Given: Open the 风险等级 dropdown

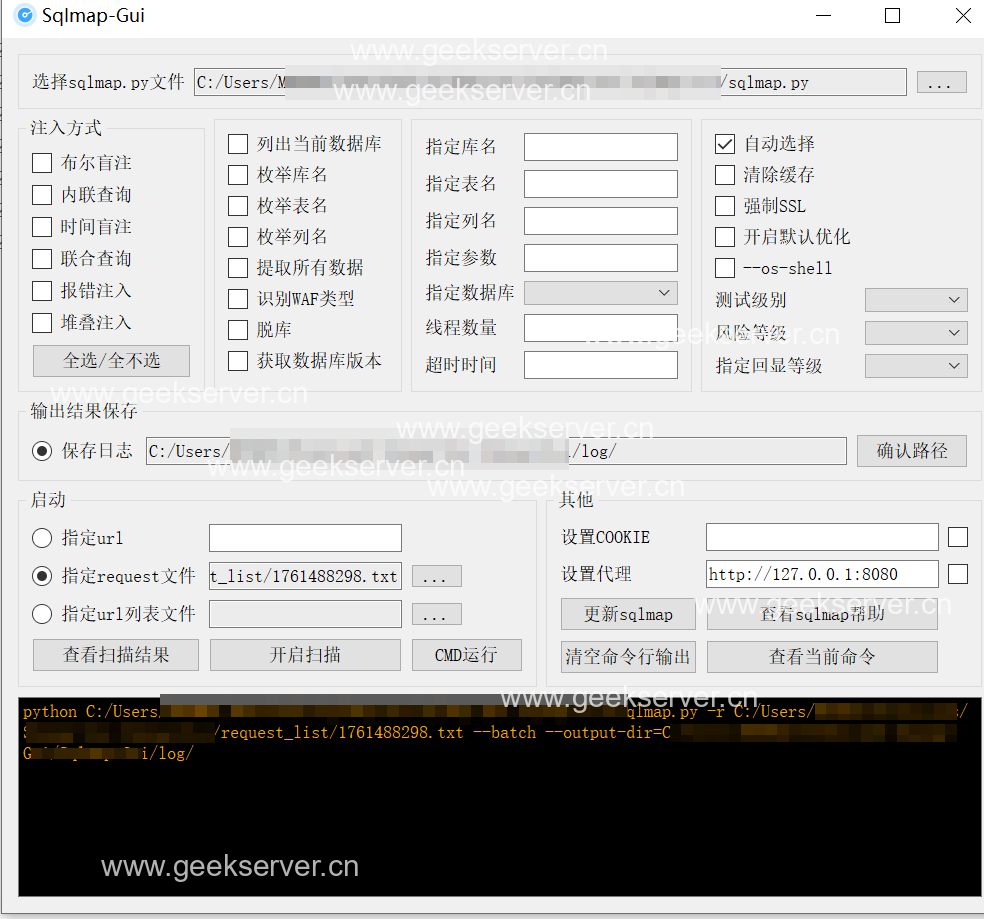Looking at the screenshot, I should pyautogui.click(x=915, y=333).
